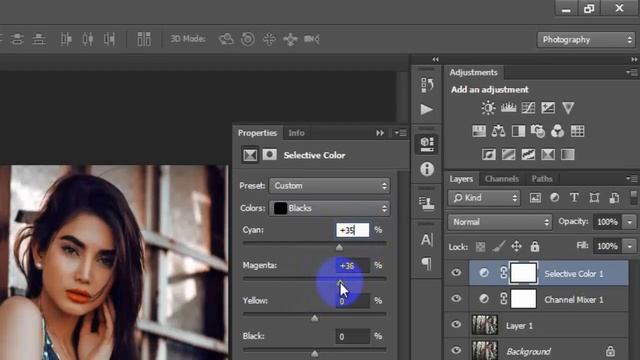Add an Invert adjustment
This screenshot has width=640, height=360.
click(489, 154)
